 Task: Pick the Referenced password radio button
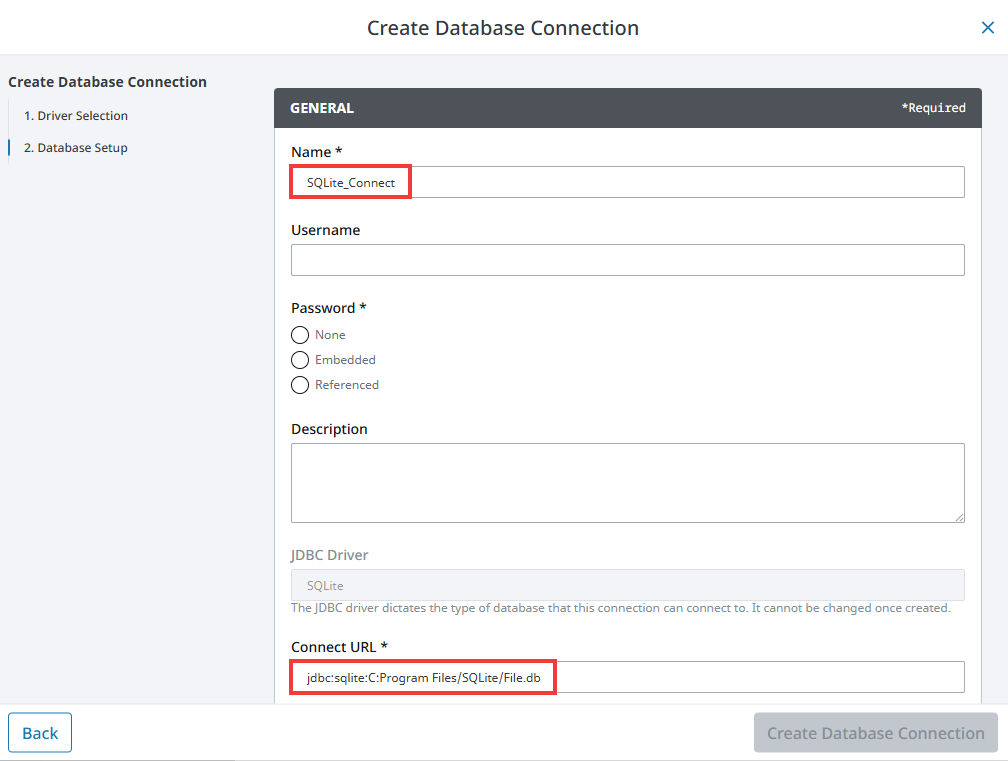pos(300,385)
